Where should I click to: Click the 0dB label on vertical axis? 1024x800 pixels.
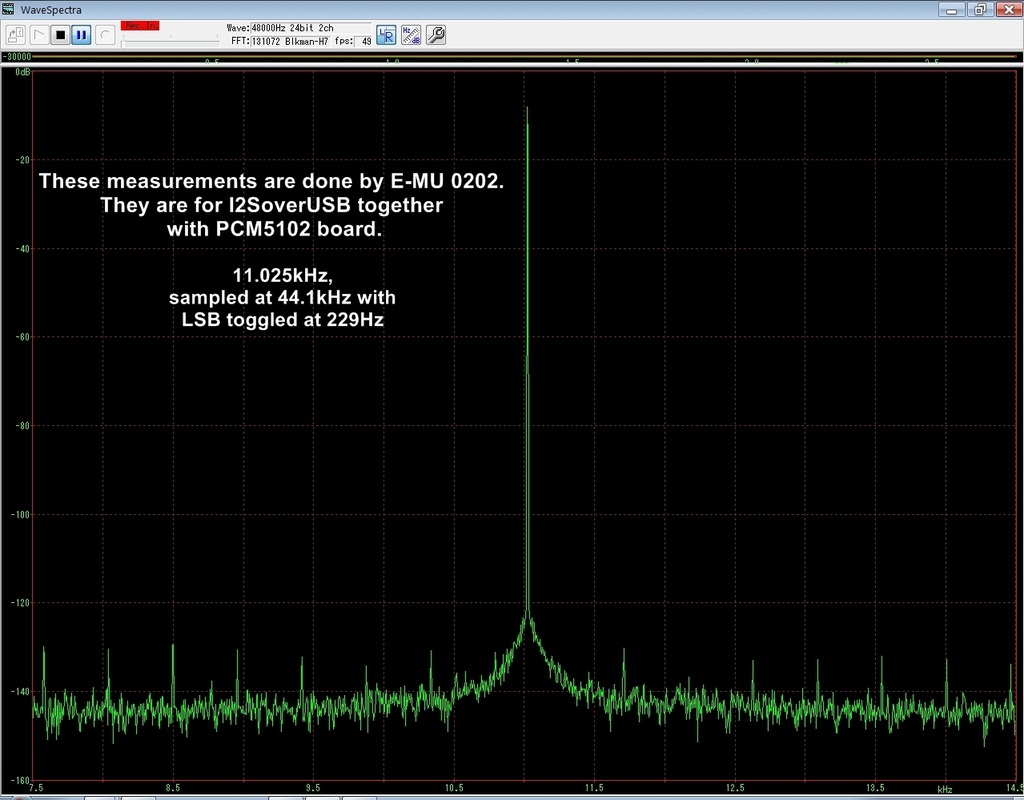pos(22,73)
